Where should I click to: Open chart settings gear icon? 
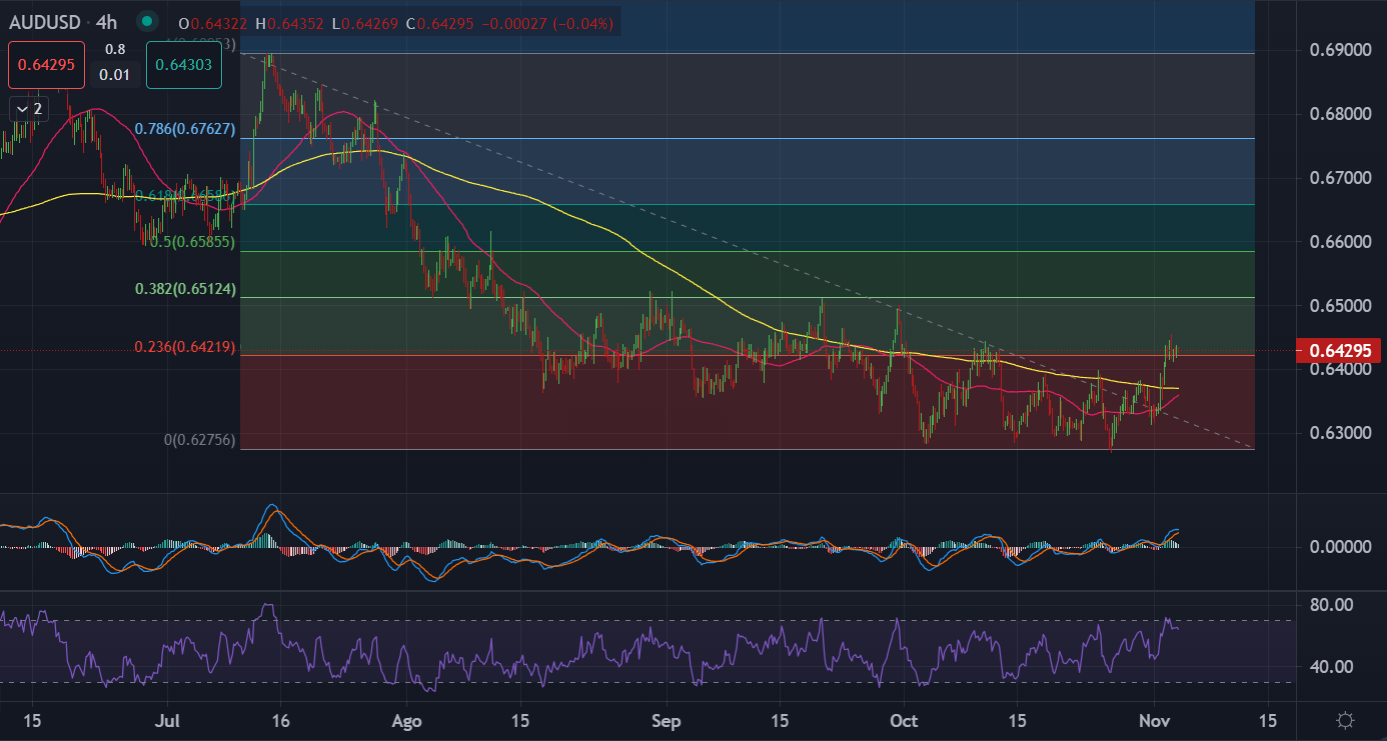[x=1345, y=720]
